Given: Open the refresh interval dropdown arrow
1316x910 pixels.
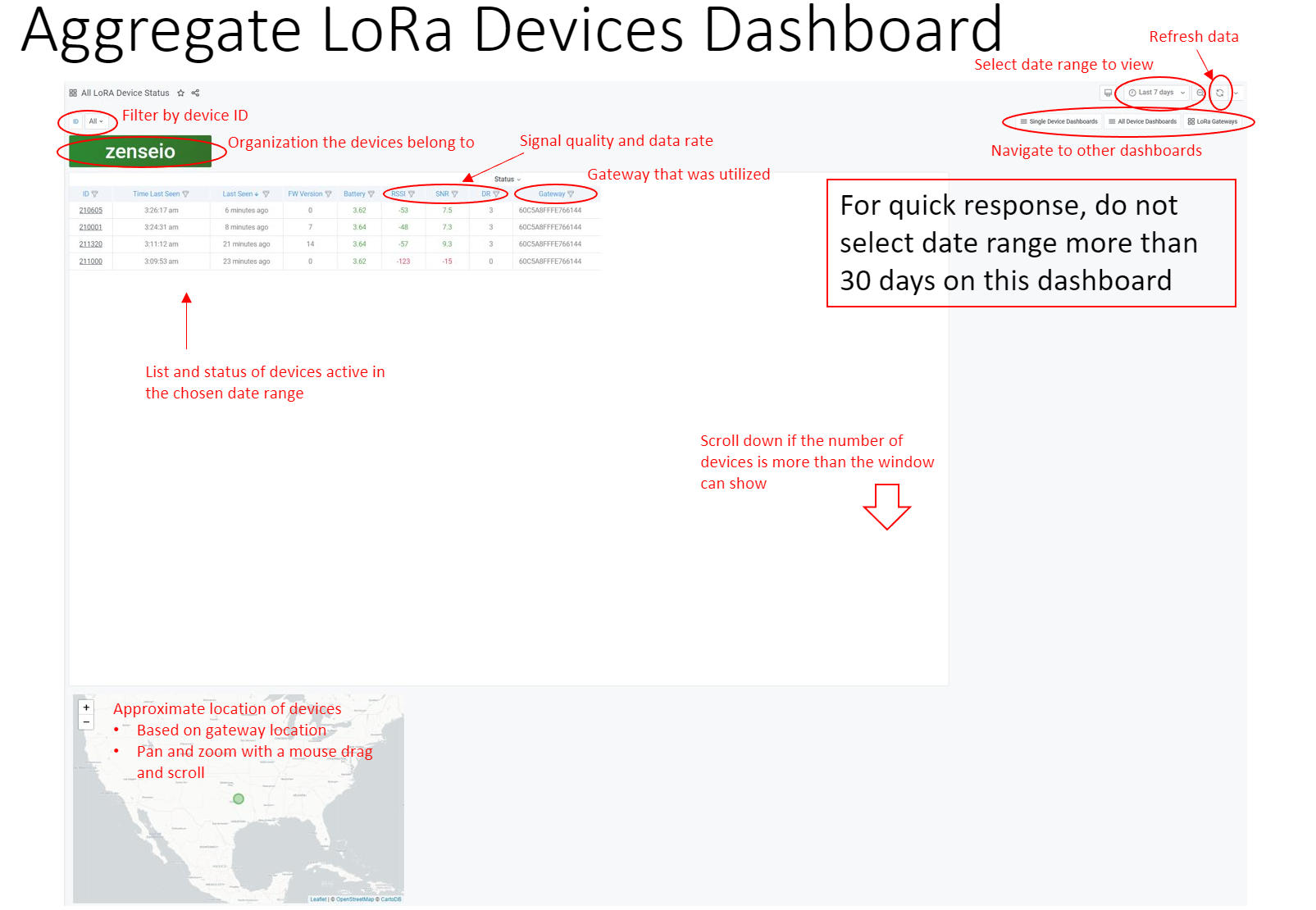Looking at the screenshot, I should (x=1236, y=93).
